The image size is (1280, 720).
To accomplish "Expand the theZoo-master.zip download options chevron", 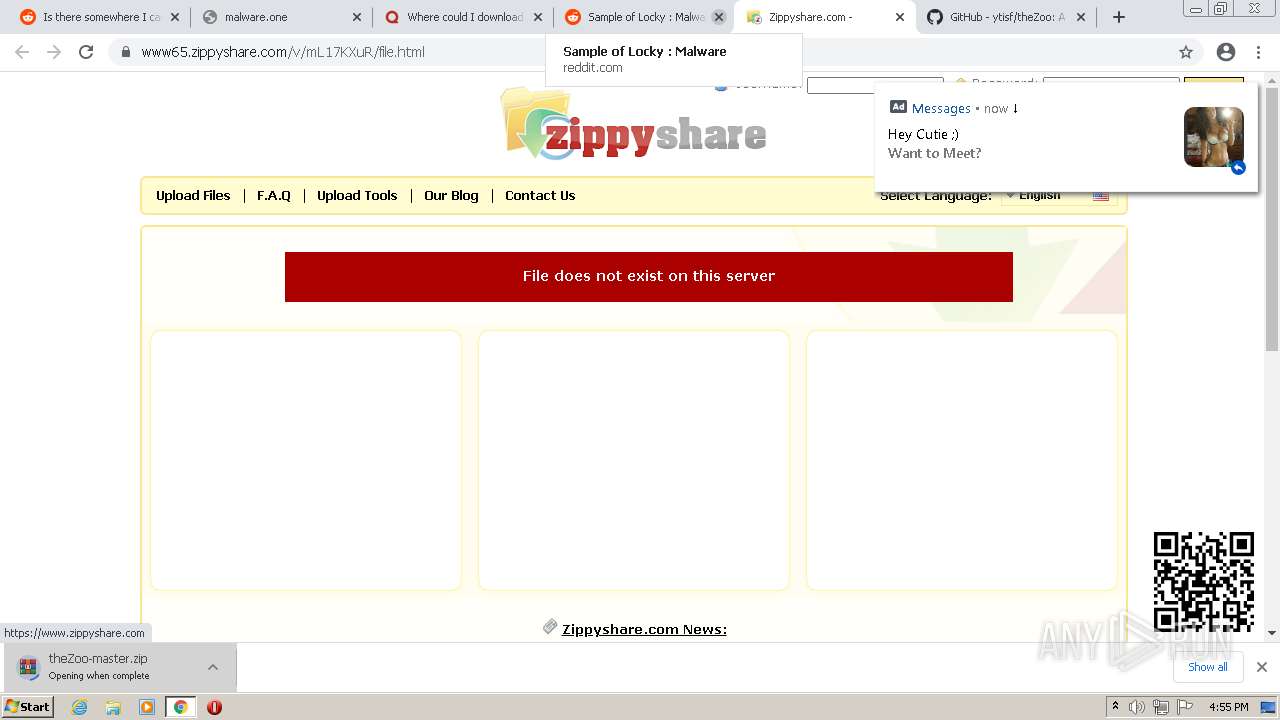I will (x=213, y=667).
